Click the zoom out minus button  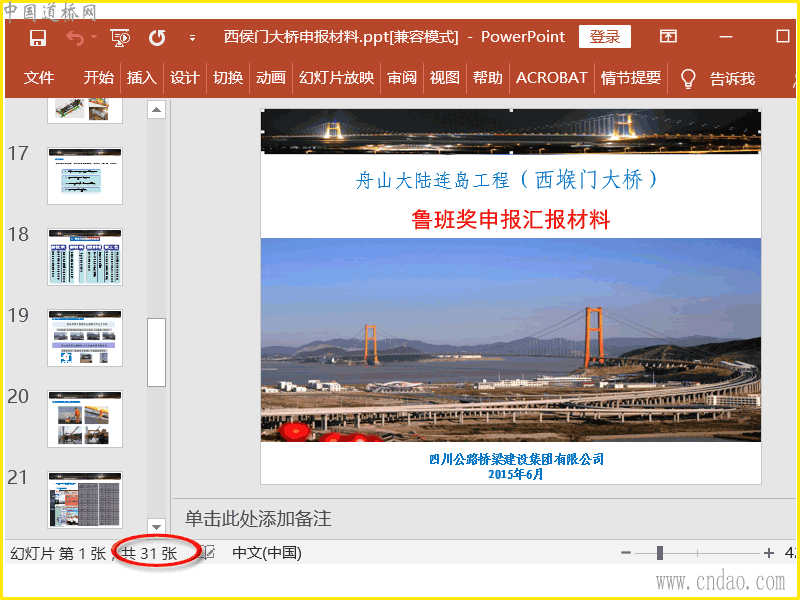(626, 553)
